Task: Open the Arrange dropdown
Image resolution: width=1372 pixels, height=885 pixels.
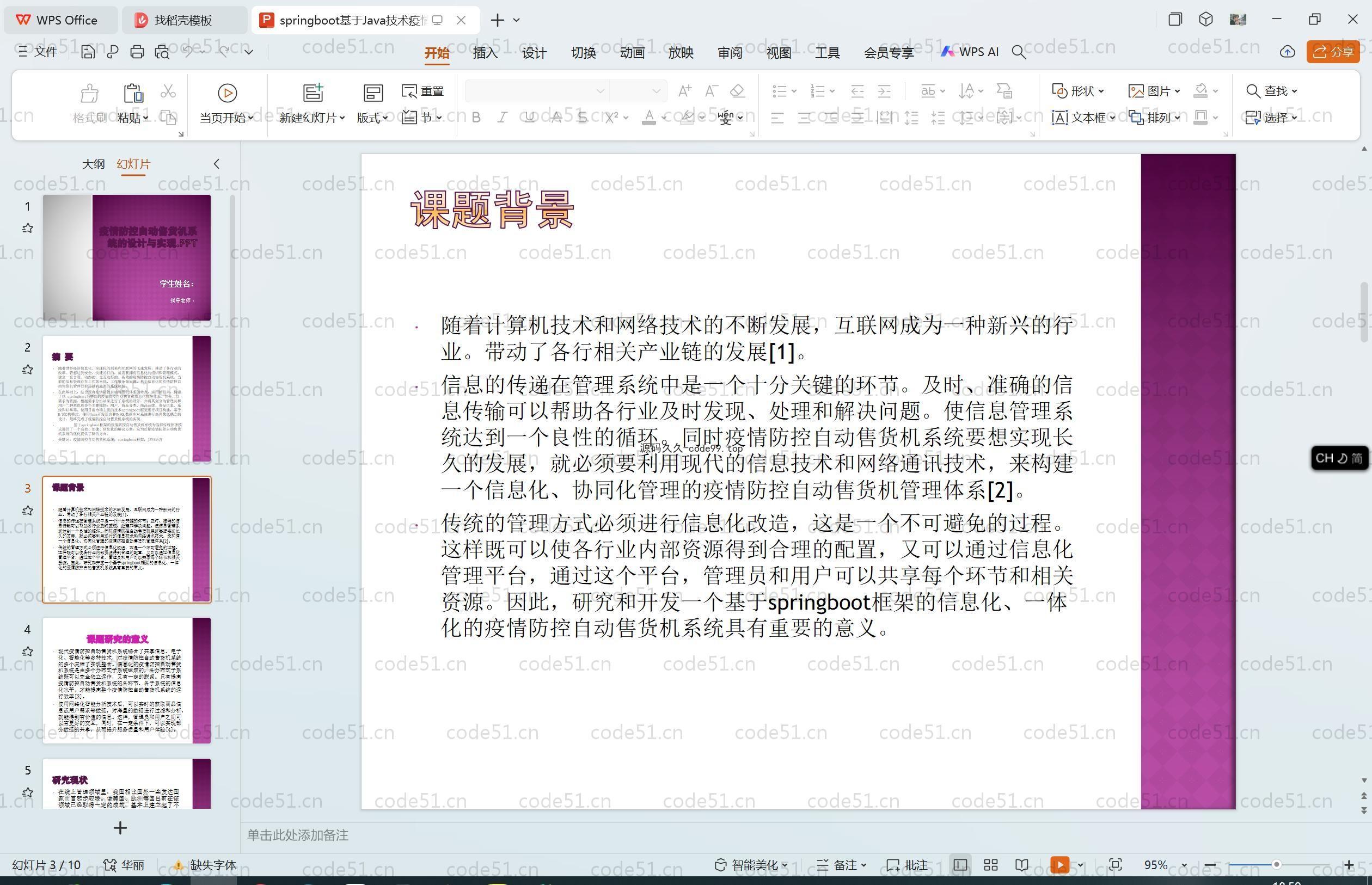Action: click(1154, 118)
